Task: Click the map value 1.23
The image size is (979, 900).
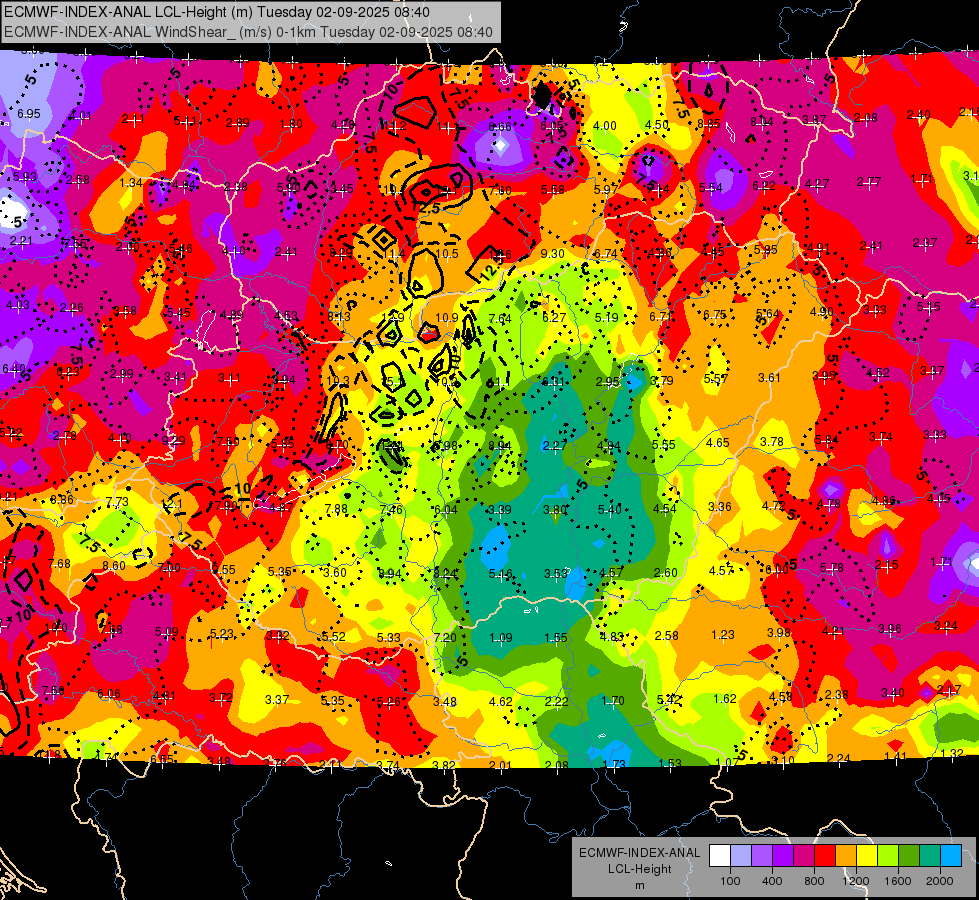Action: [x=722, y=635]
